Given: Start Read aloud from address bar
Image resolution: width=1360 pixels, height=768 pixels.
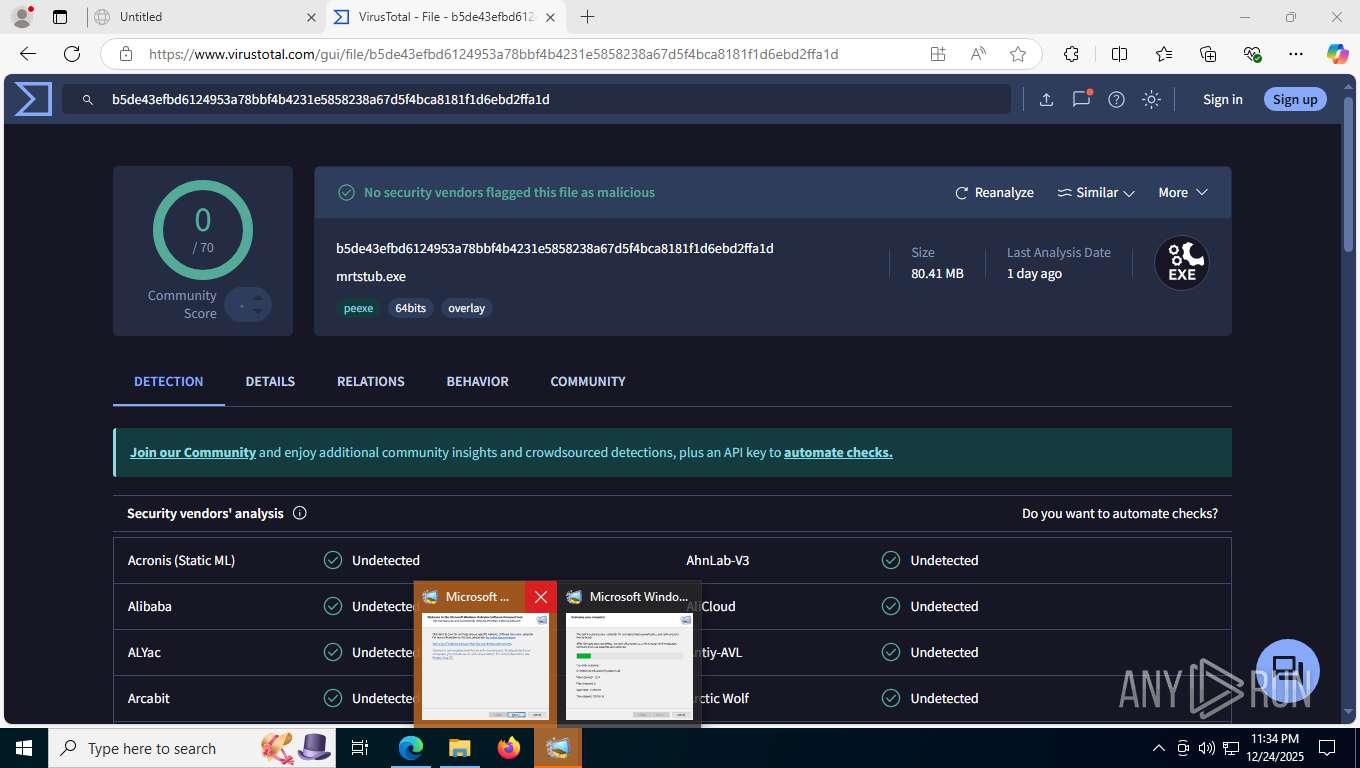Looking at the screenshot, I should pyautogui.click(x=978, y=54).
